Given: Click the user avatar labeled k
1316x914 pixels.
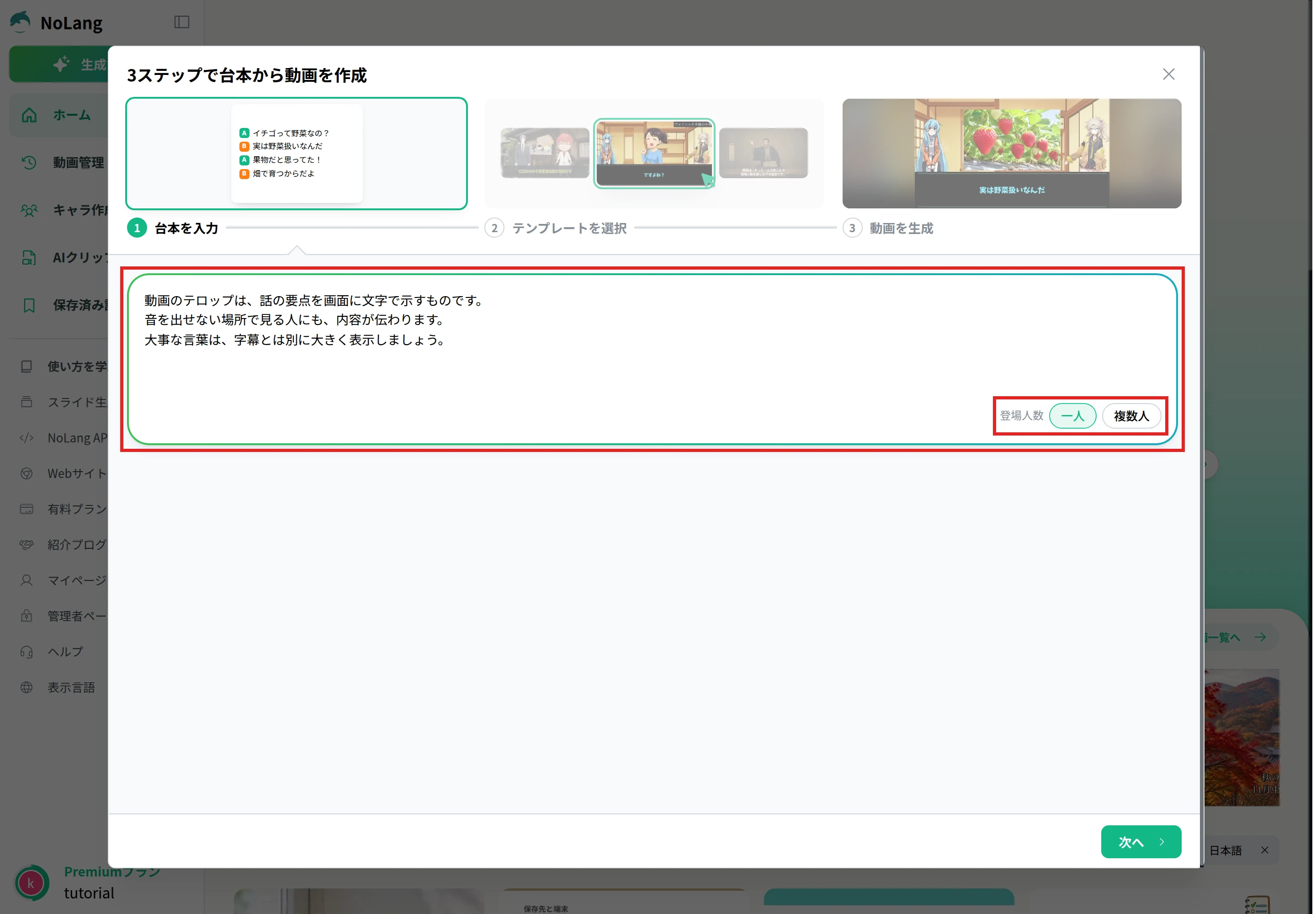Looking at the screenshot, I should [x=31, y=883].
